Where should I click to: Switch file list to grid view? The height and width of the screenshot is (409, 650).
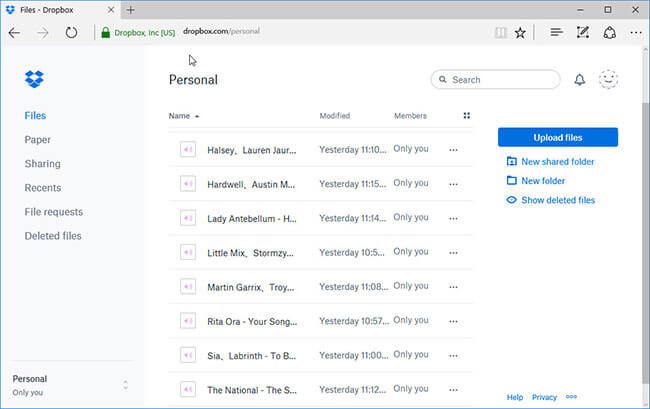[x=466, y=116]
